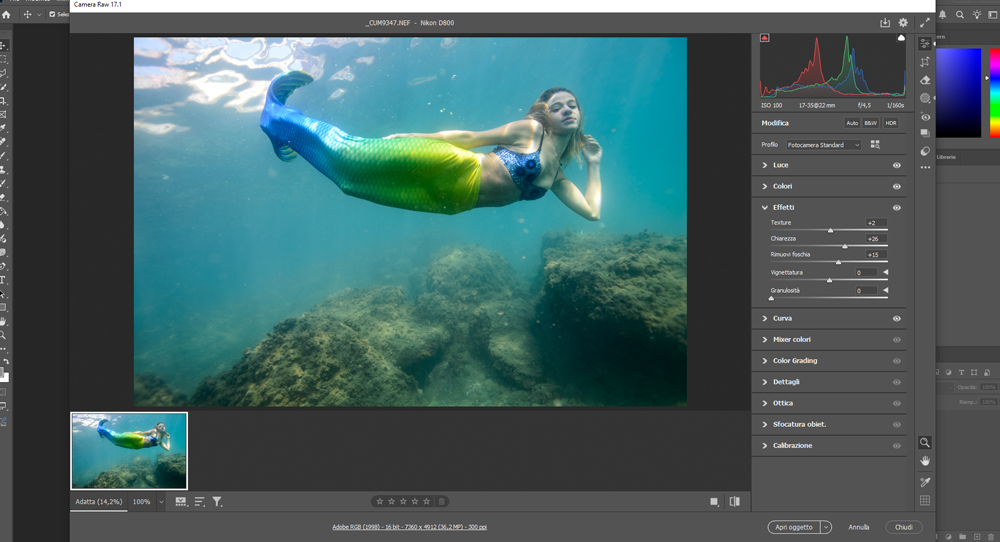
Task: Select the Red Eye removal tool
Action: coord(925,116)
